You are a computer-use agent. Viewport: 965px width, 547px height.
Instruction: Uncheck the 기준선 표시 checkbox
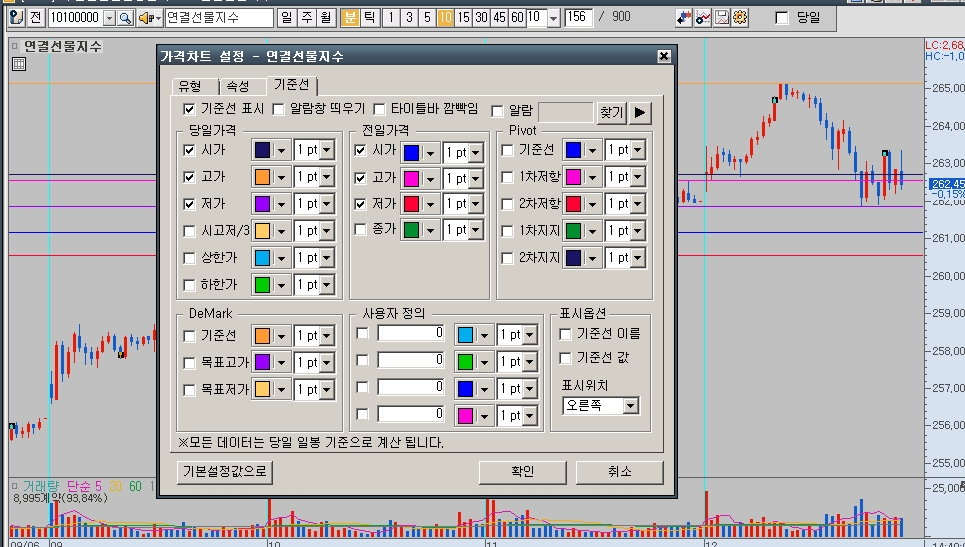click(190, 109)
